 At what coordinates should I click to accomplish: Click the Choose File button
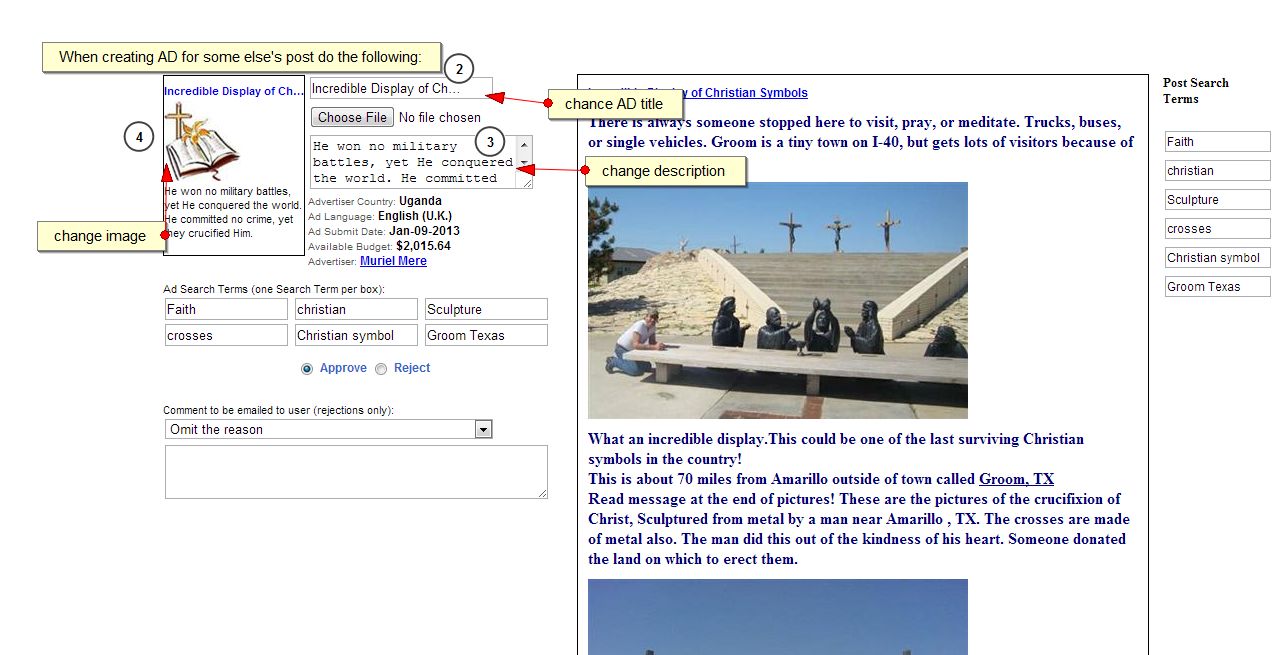352,117
